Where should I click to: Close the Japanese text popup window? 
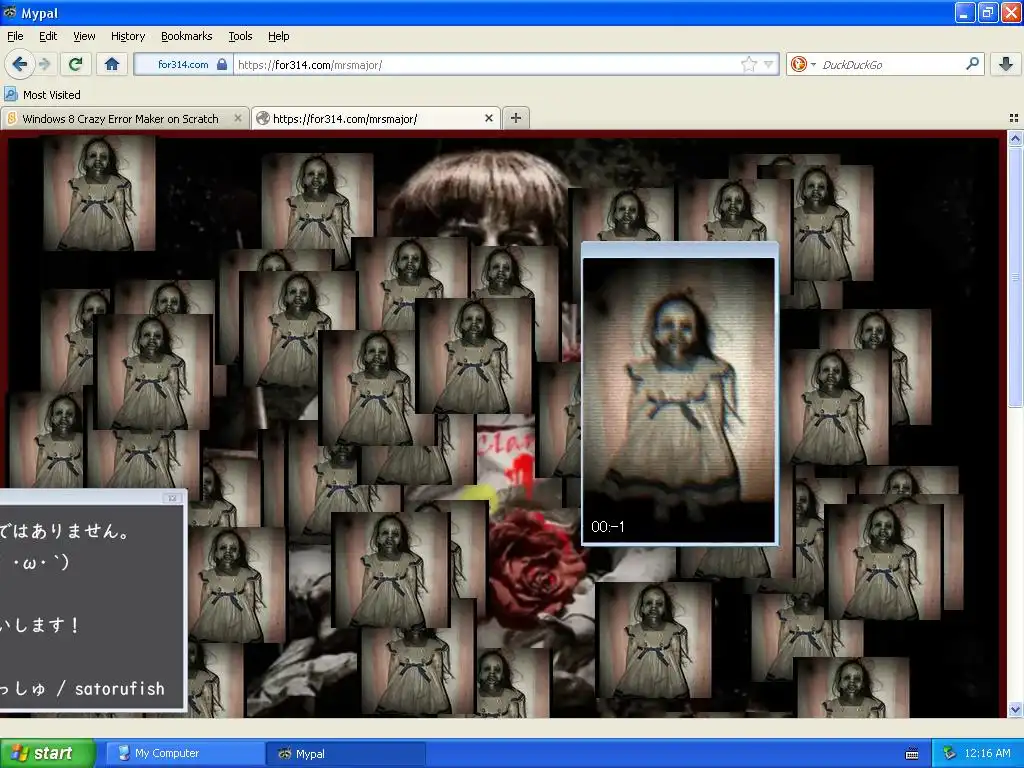point(172,498)
